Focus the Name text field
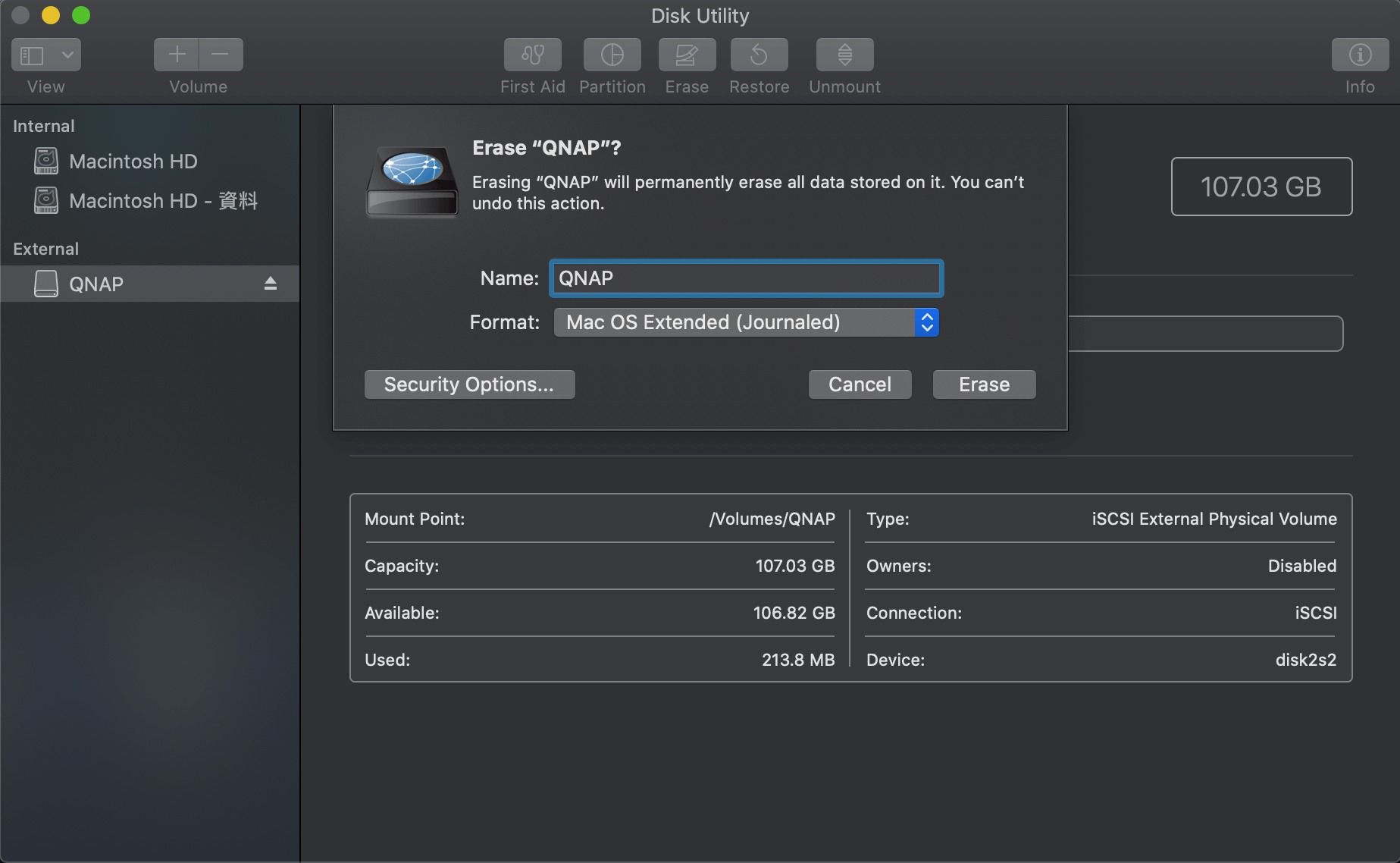This screenshot has height=863, width=1400. tap(747, 278)
